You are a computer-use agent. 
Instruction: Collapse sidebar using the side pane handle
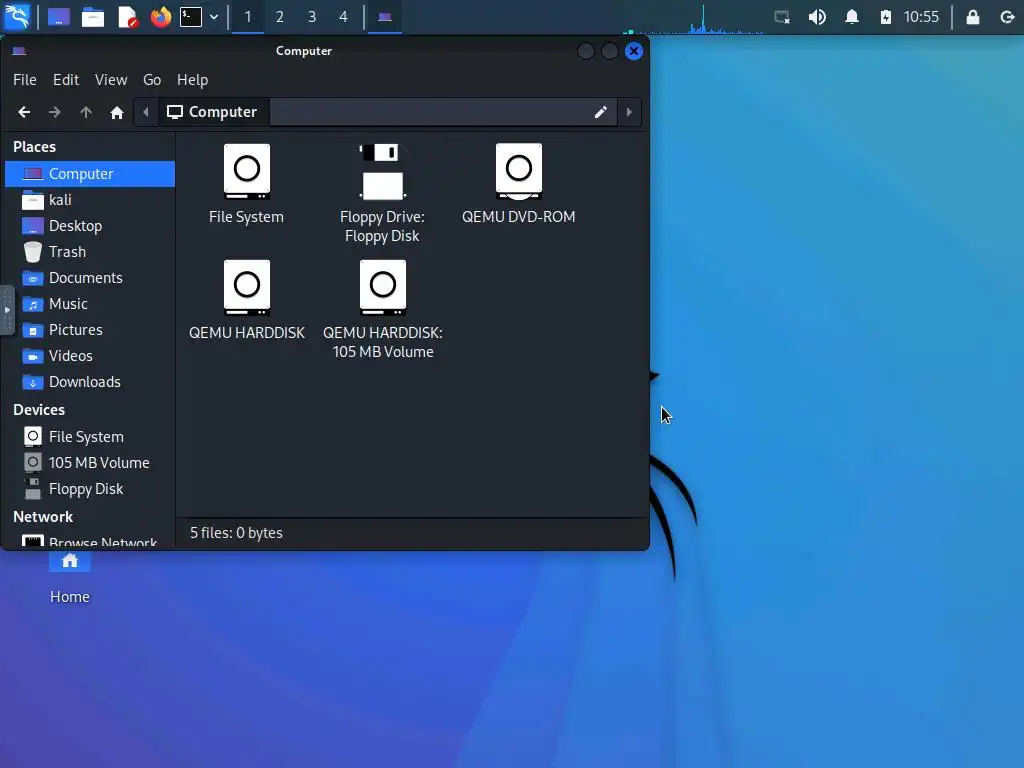click(x=7, y=310)
